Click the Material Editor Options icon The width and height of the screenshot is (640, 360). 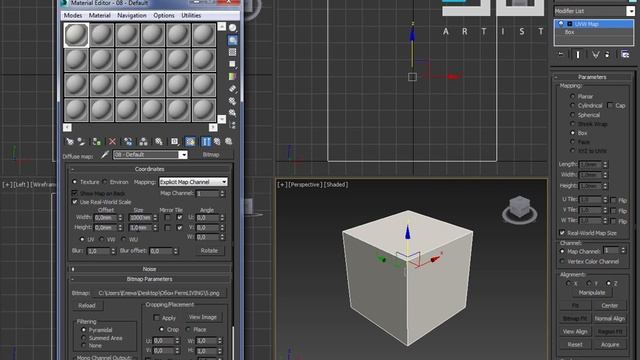click(x=233, y=100)
